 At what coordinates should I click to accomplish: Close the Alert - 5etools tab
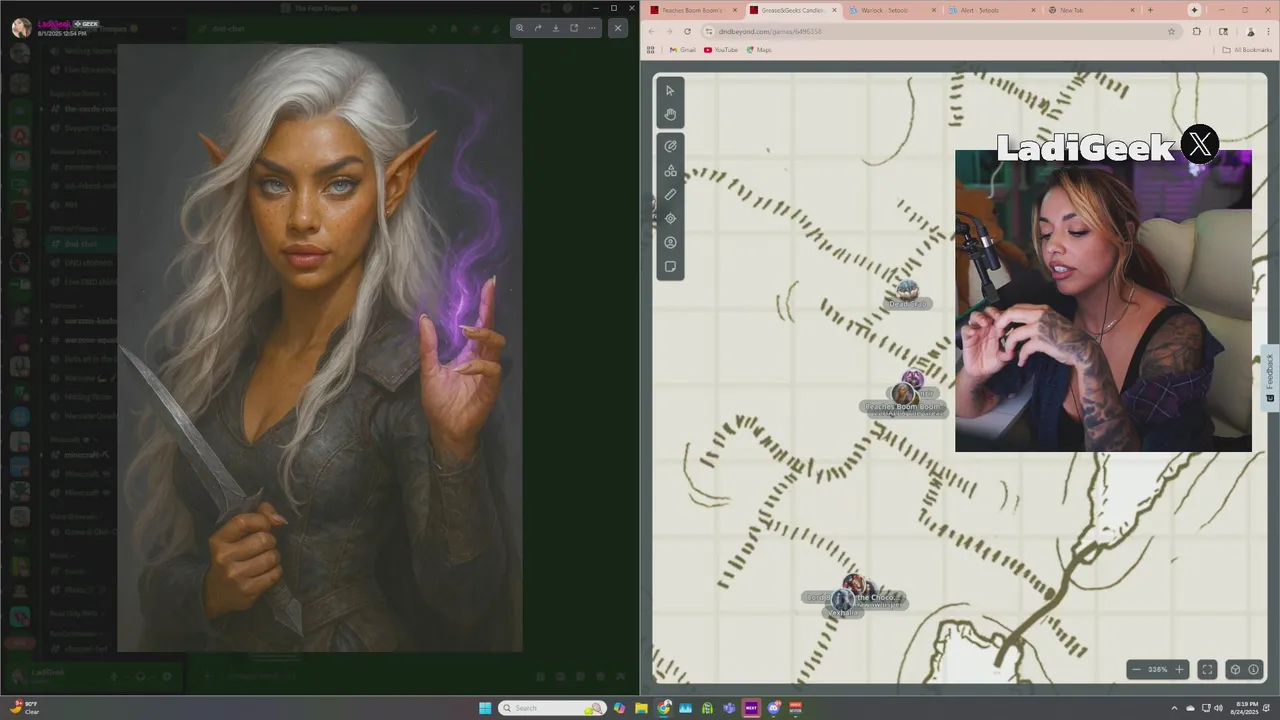coord(1034,10)
